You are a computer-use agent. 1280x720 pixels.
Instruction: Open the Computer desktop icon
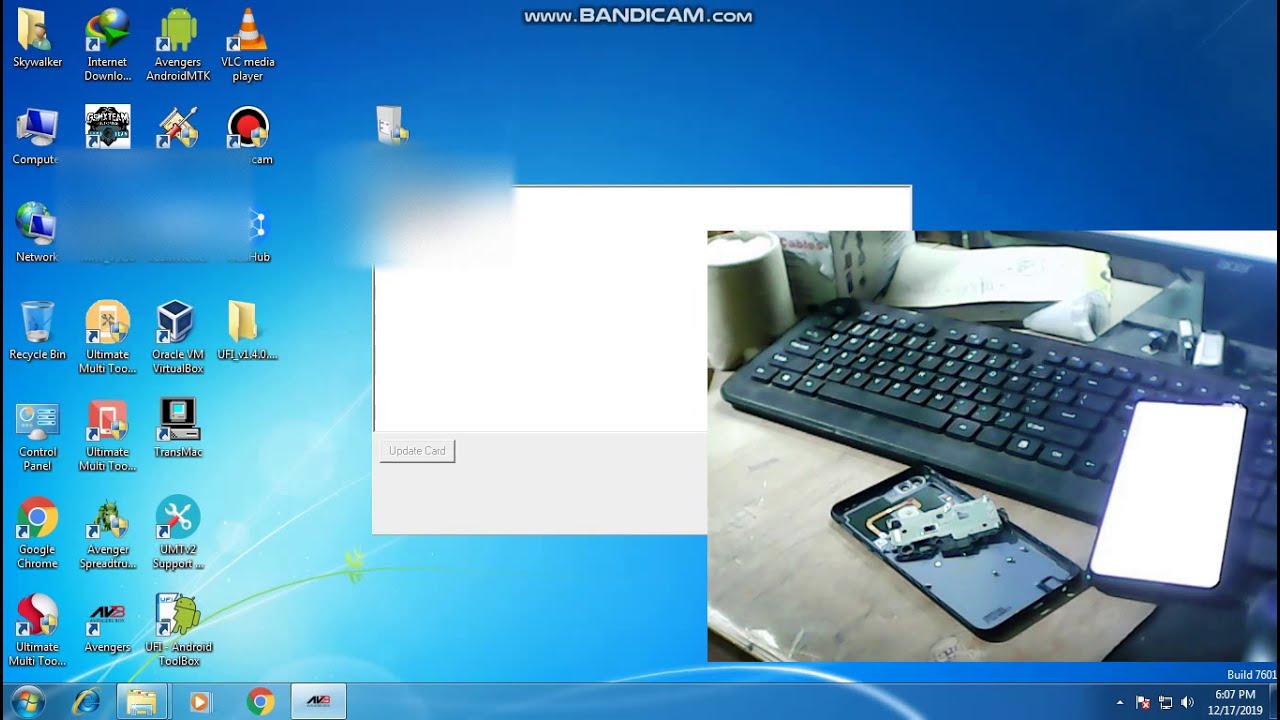[x=37, y=136]
